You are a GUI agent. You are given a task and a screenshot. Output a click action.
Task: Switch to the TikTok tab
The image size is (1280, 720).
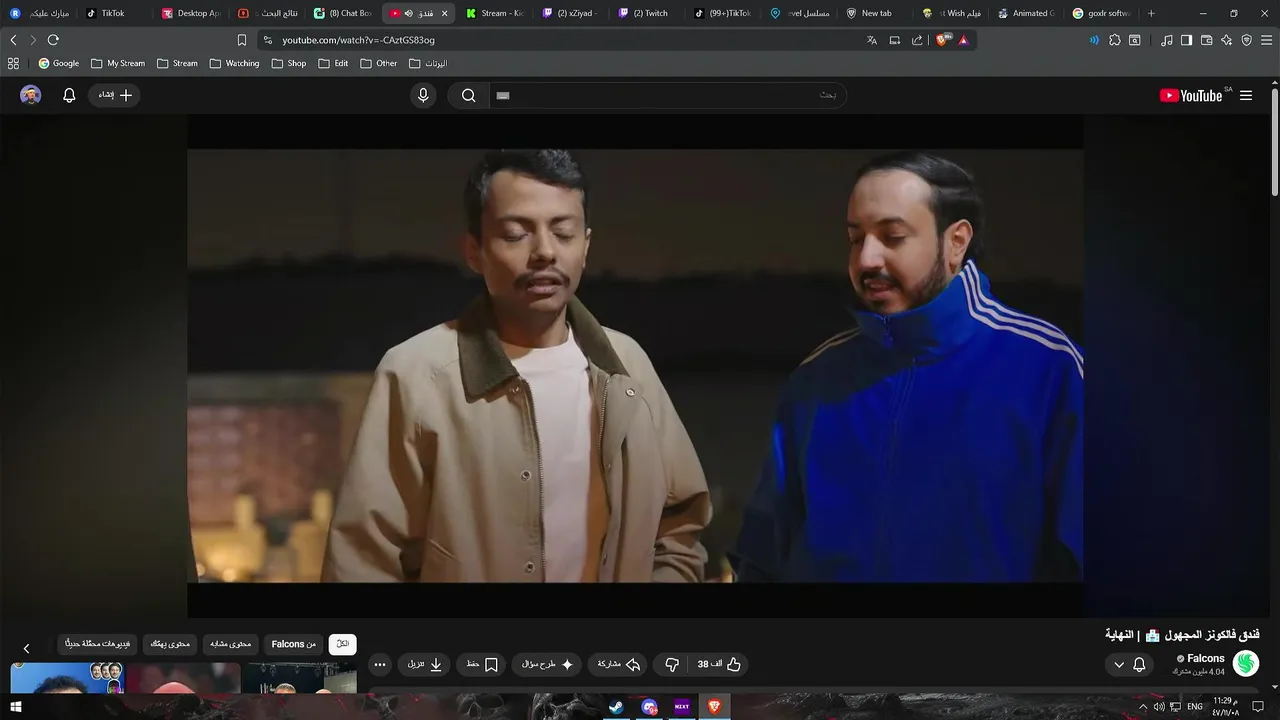(x=113, y=13)
